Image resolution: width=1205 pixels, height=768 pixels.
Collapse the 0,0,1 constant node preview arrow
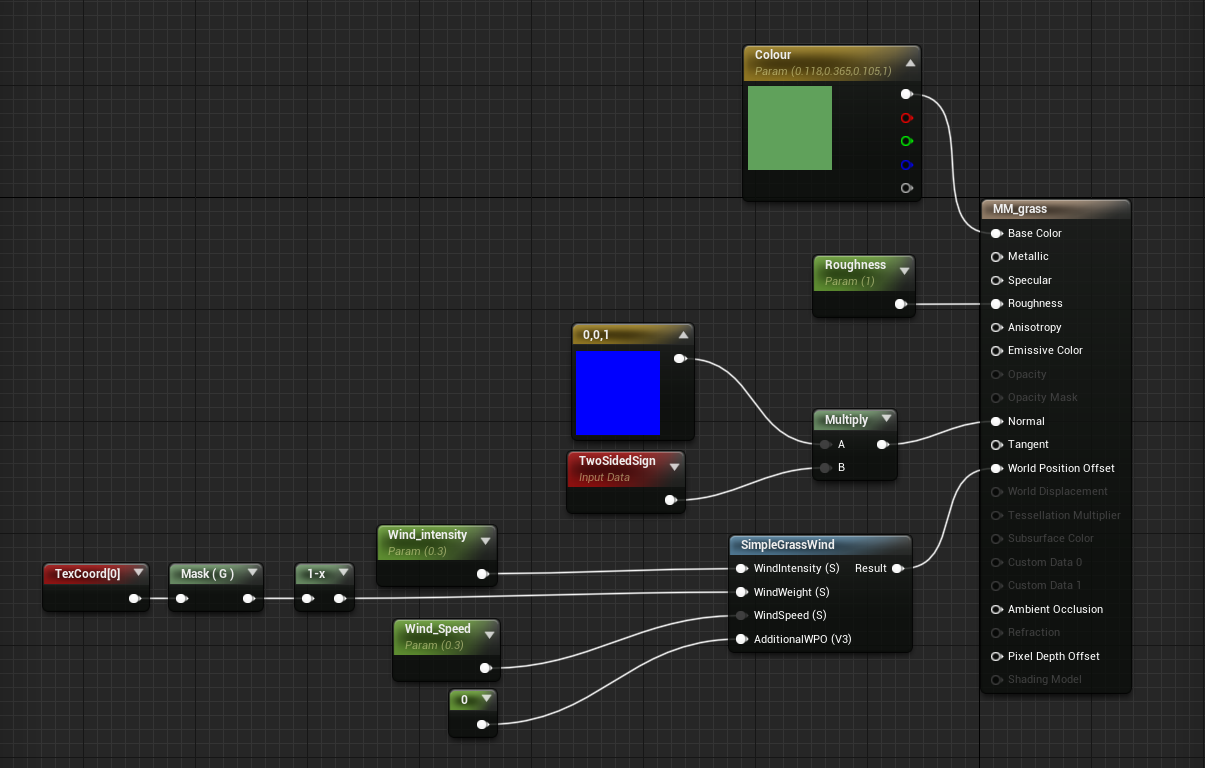click(x=683, y=335)
